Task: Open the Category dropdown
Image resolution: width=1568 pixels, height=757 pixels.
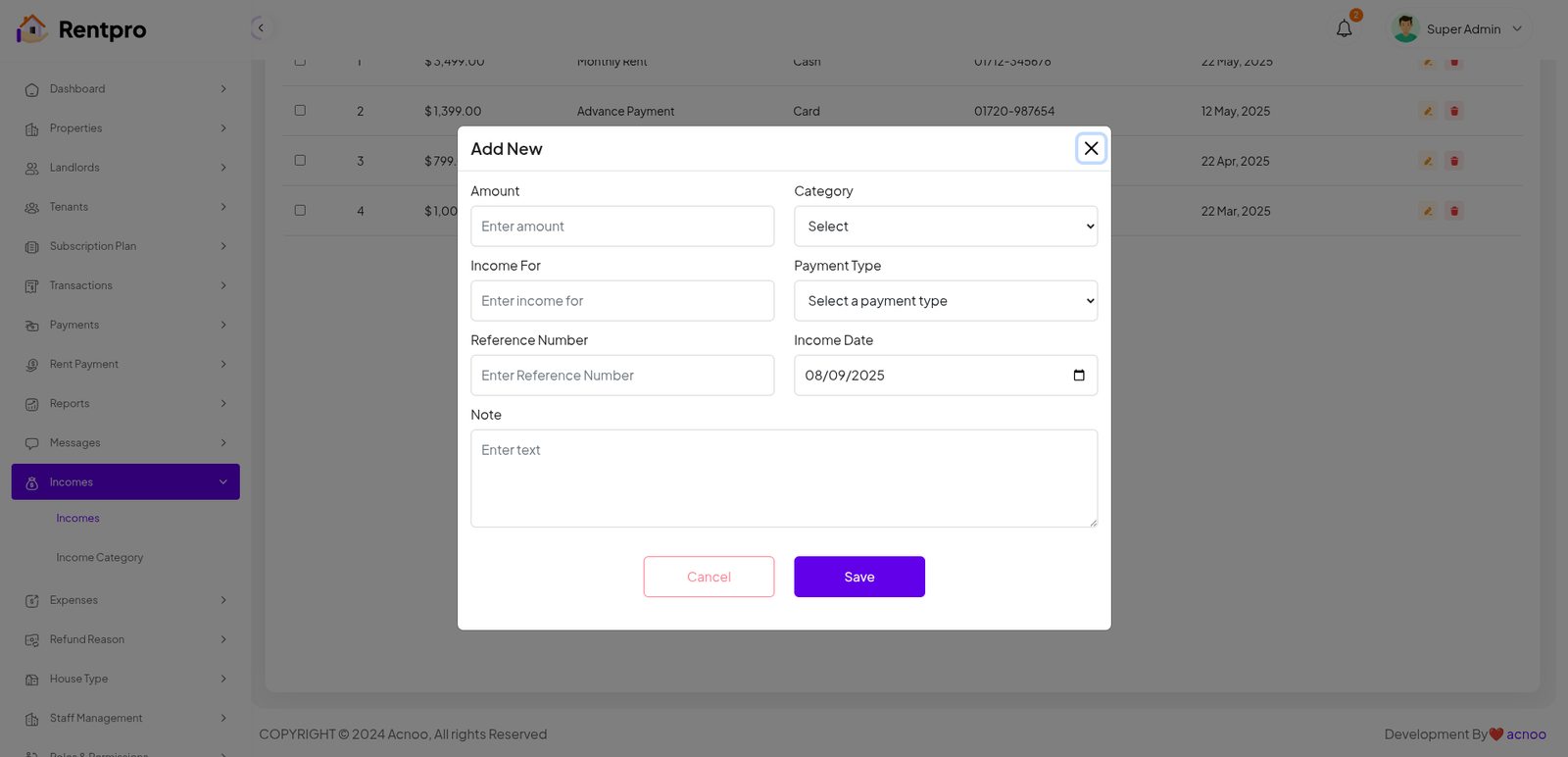Action: [x=945, y=227]
